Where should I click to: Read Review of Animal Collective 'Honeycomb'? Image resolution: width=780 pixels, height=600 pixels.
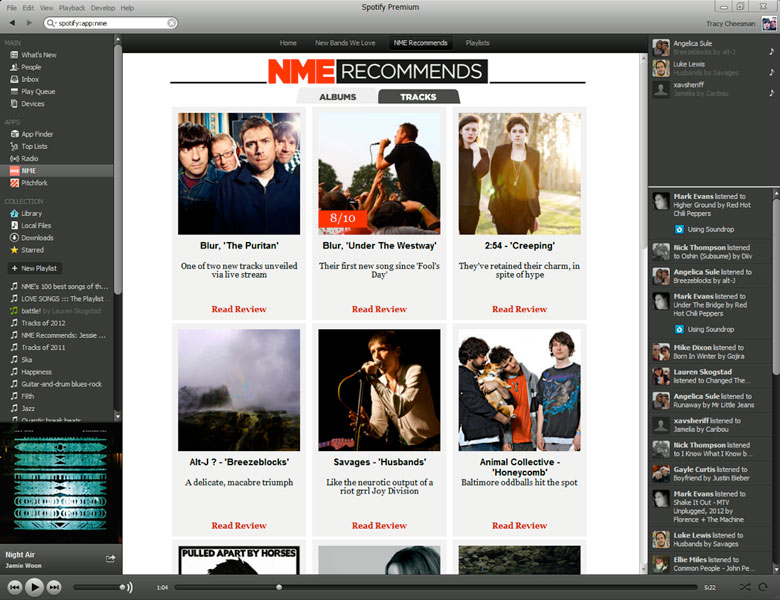(x=519, y=525)
